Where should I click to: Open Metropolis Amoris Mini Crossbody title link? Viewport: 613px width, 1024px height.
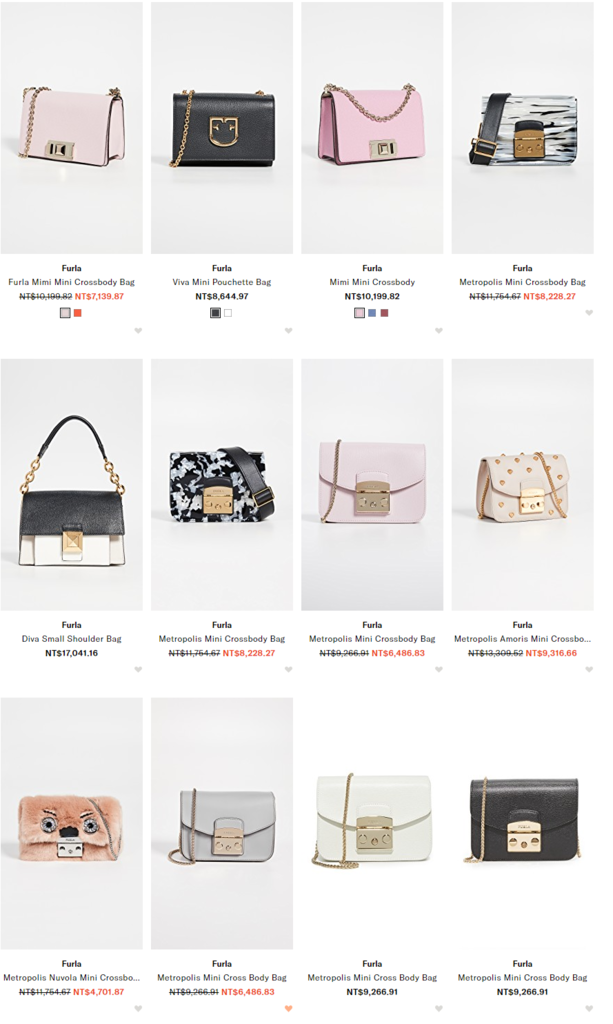(522, 639)
